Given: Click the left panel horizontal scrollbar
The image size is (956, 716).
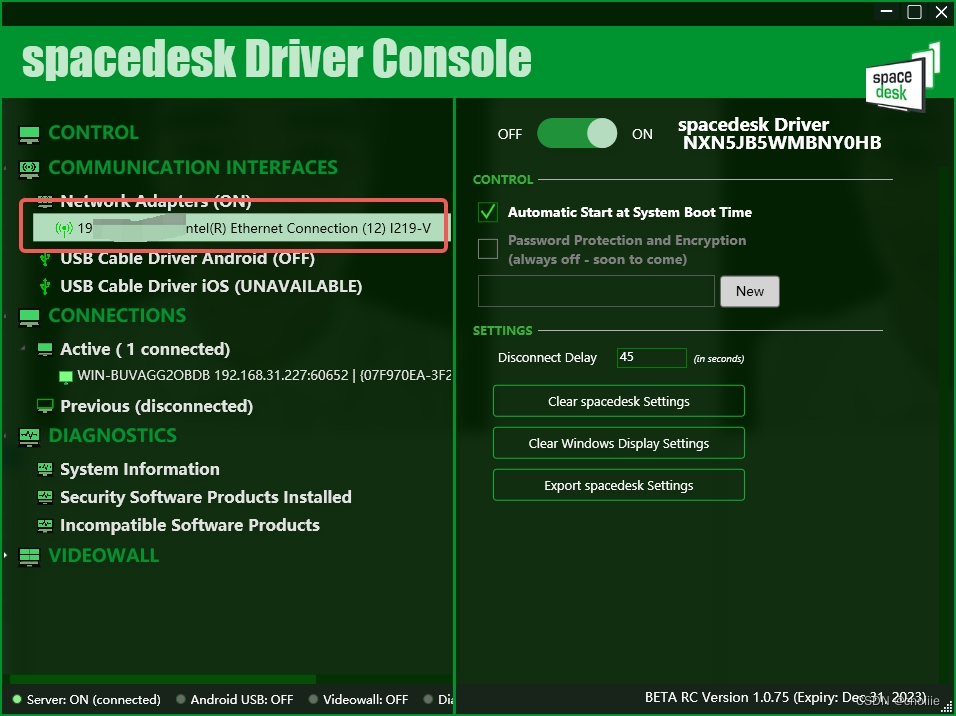Looking at the screenshot, I should point(163,679).
